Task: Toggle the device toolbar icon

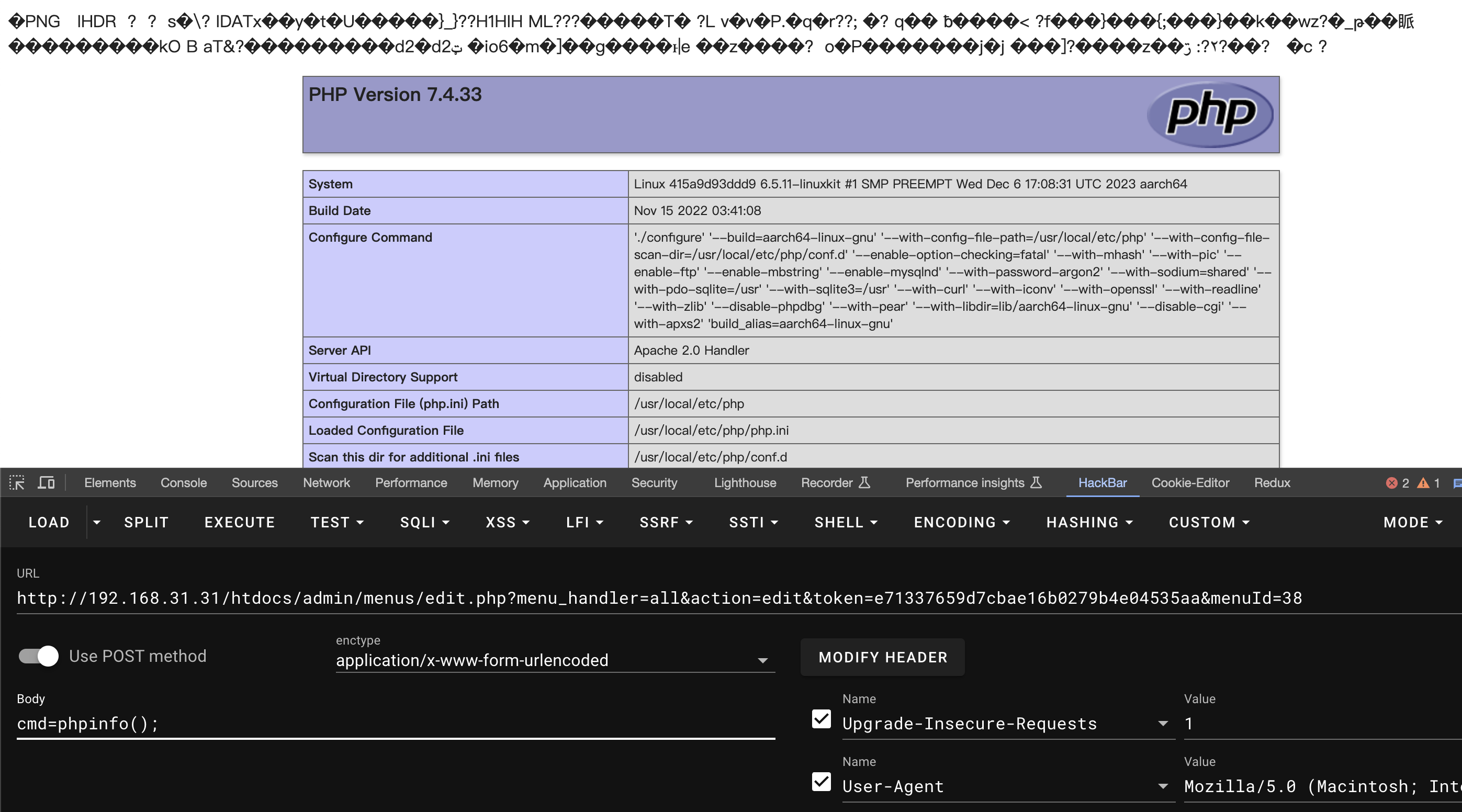Action: tap(46, 483)
